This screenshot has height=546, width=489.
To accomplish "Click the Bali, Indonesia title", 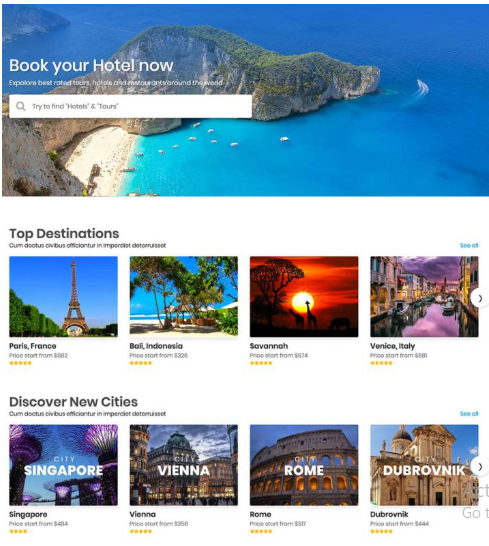I will click(x=156, y=346).
